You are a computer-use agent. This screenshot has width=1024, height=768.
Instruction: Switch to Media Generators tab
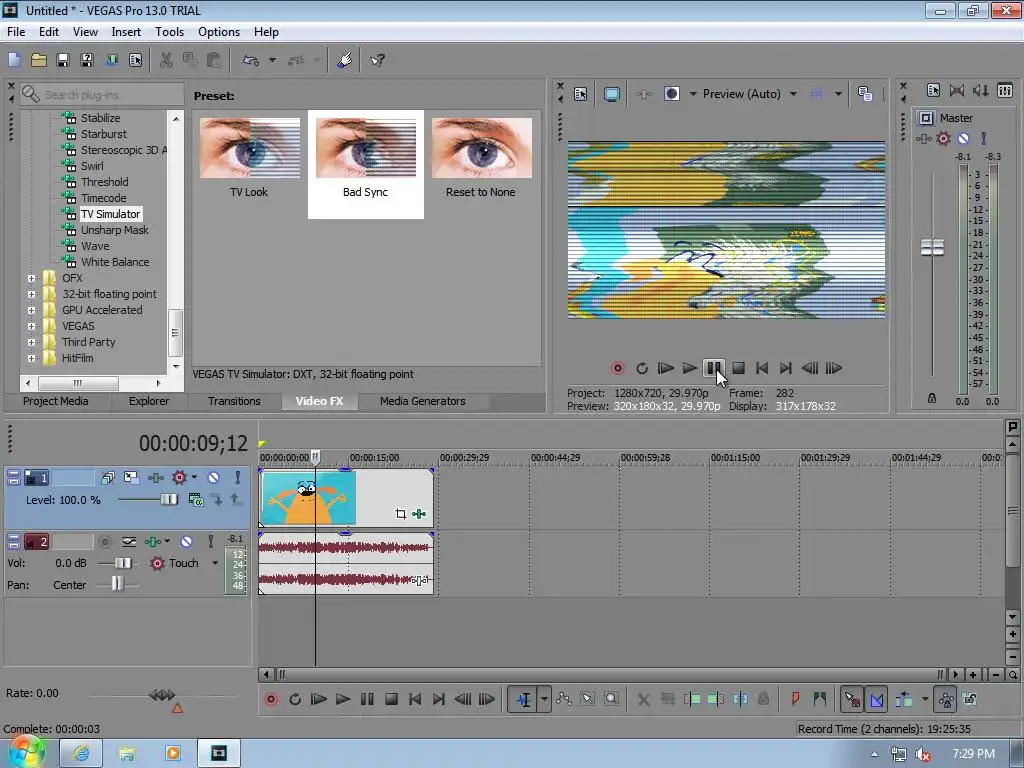(423, 401)
